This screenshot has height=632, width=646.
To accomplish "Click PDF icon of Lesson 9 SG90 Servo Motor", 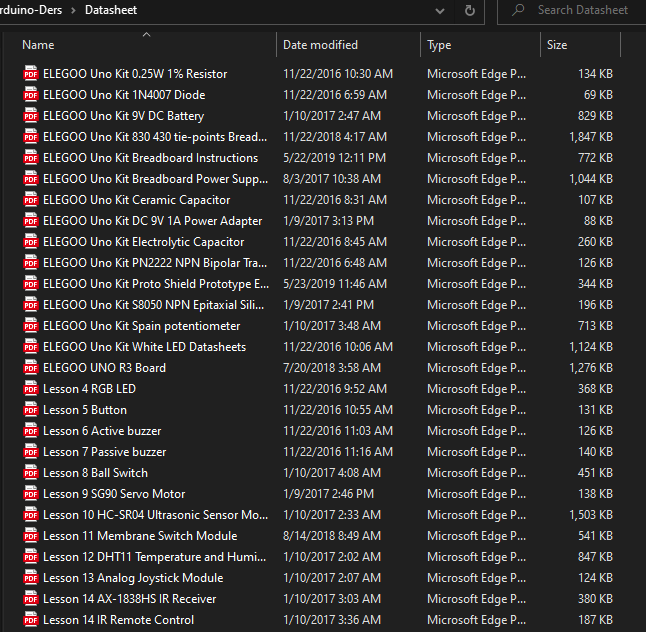I will [31, 494].
